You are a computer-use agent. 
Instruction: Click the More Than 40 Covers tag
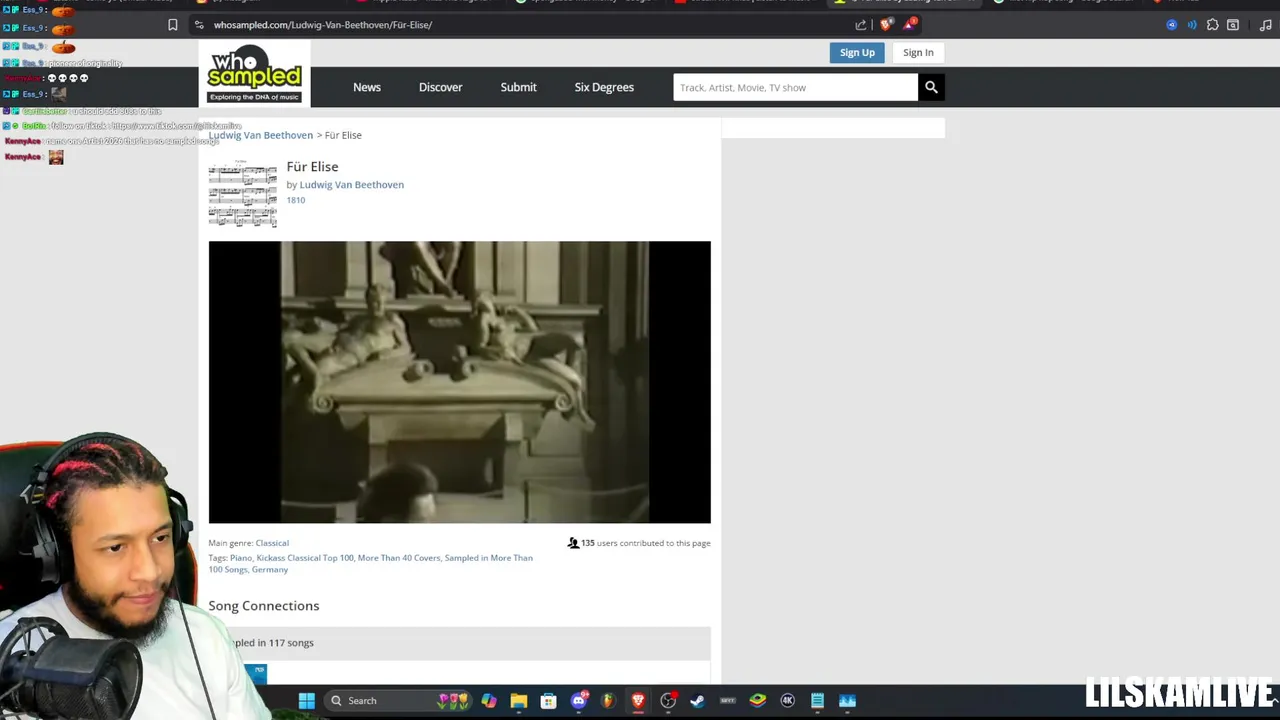tap(399, 558)
